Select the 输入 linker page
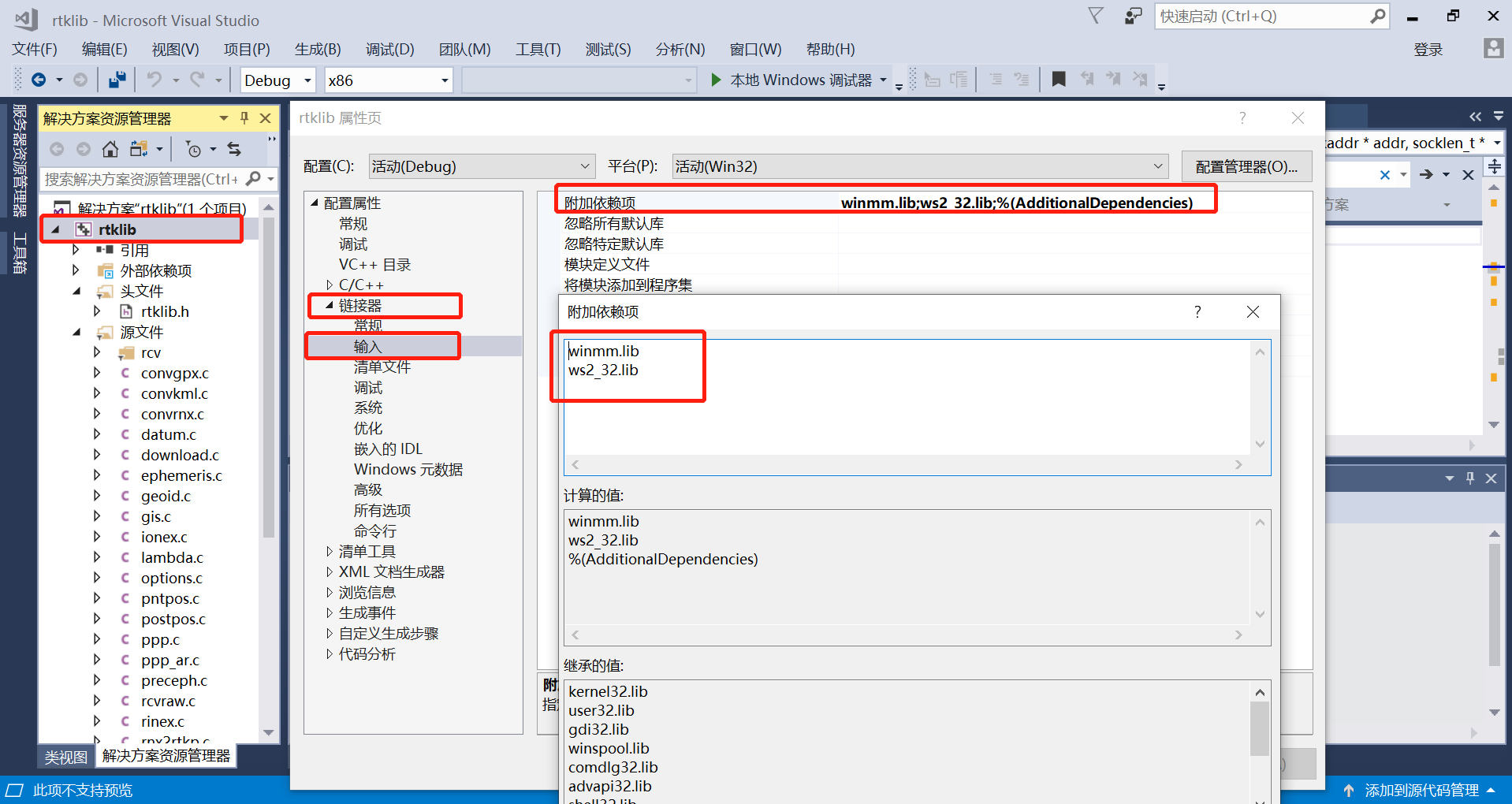The image size is (1512, 804). coord(367,346)
